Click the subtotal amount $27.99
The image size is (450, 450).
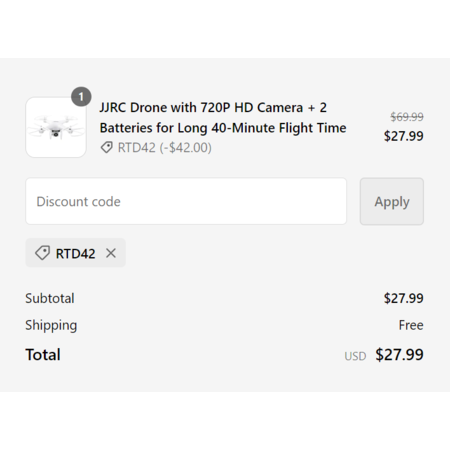403,298
